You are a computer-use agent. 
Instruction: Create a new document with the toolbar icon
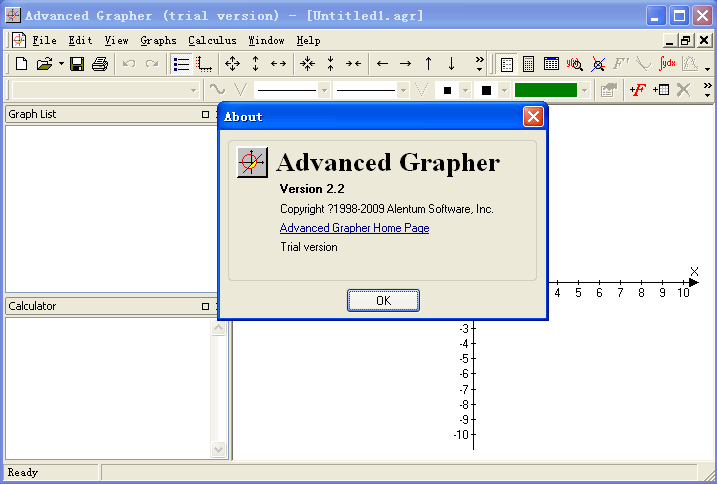coord(21,64)
